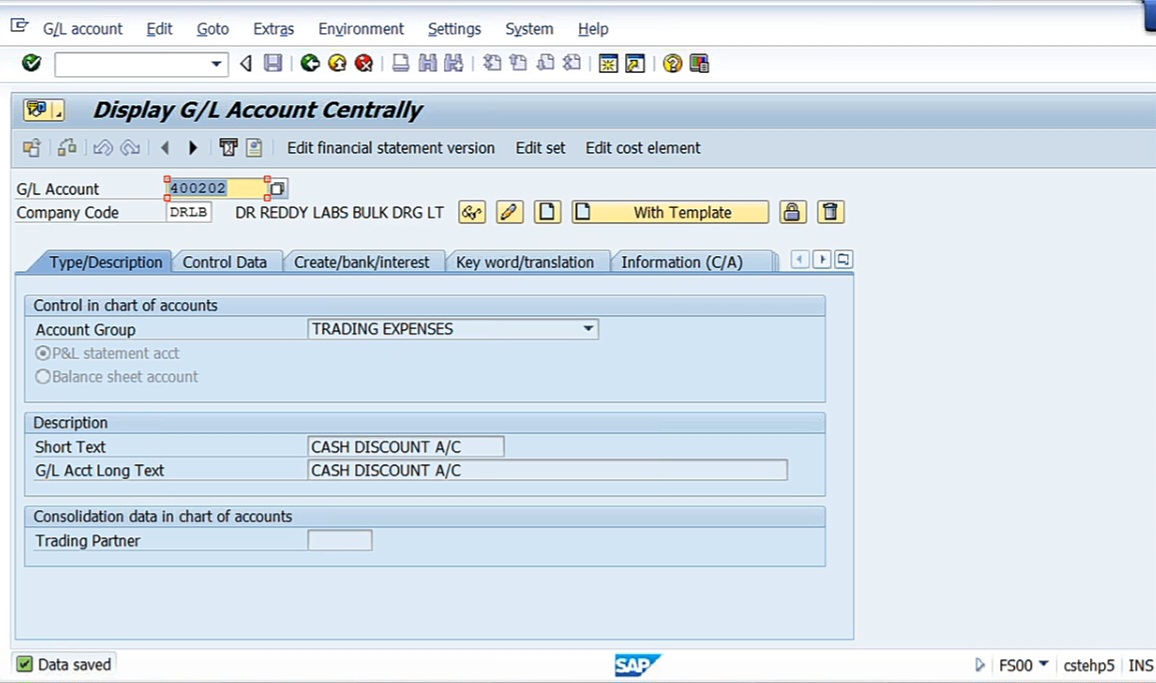This screenshot has height=683, width=1156.
Task: Click the time-dependent funnel toolbar icon
Action: tap(229, 148)
